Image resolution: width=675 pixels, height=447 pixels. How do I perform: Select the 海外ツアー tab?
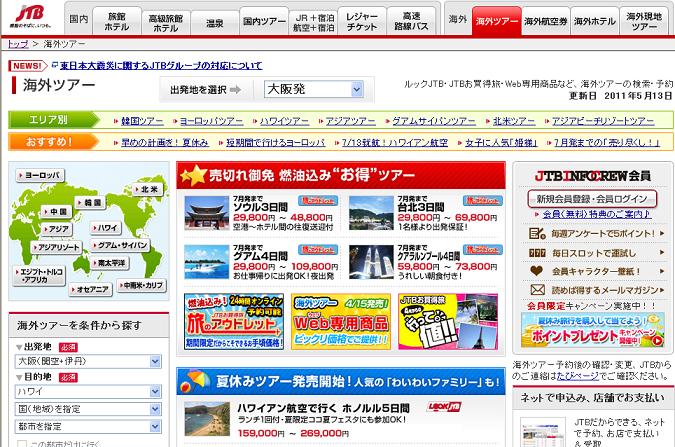(496, 21)
